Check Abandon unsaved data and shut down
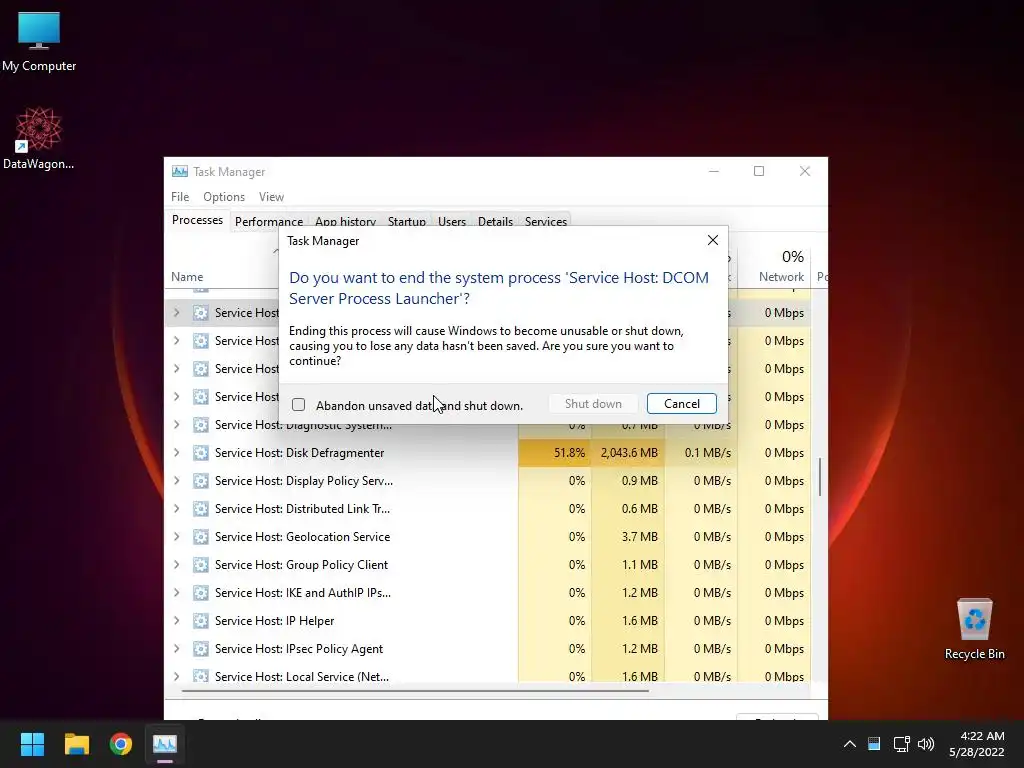1024x768 pixels. click(298, 405)
